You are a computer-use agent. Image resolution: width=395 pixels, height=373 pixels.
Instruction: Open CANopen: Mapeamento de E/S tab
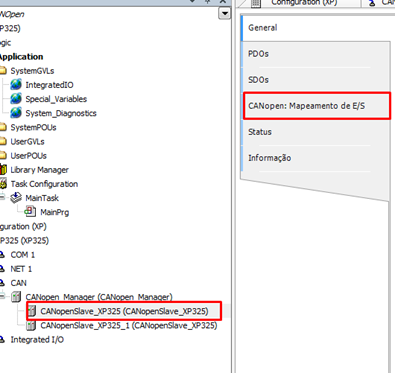point(317,106)
